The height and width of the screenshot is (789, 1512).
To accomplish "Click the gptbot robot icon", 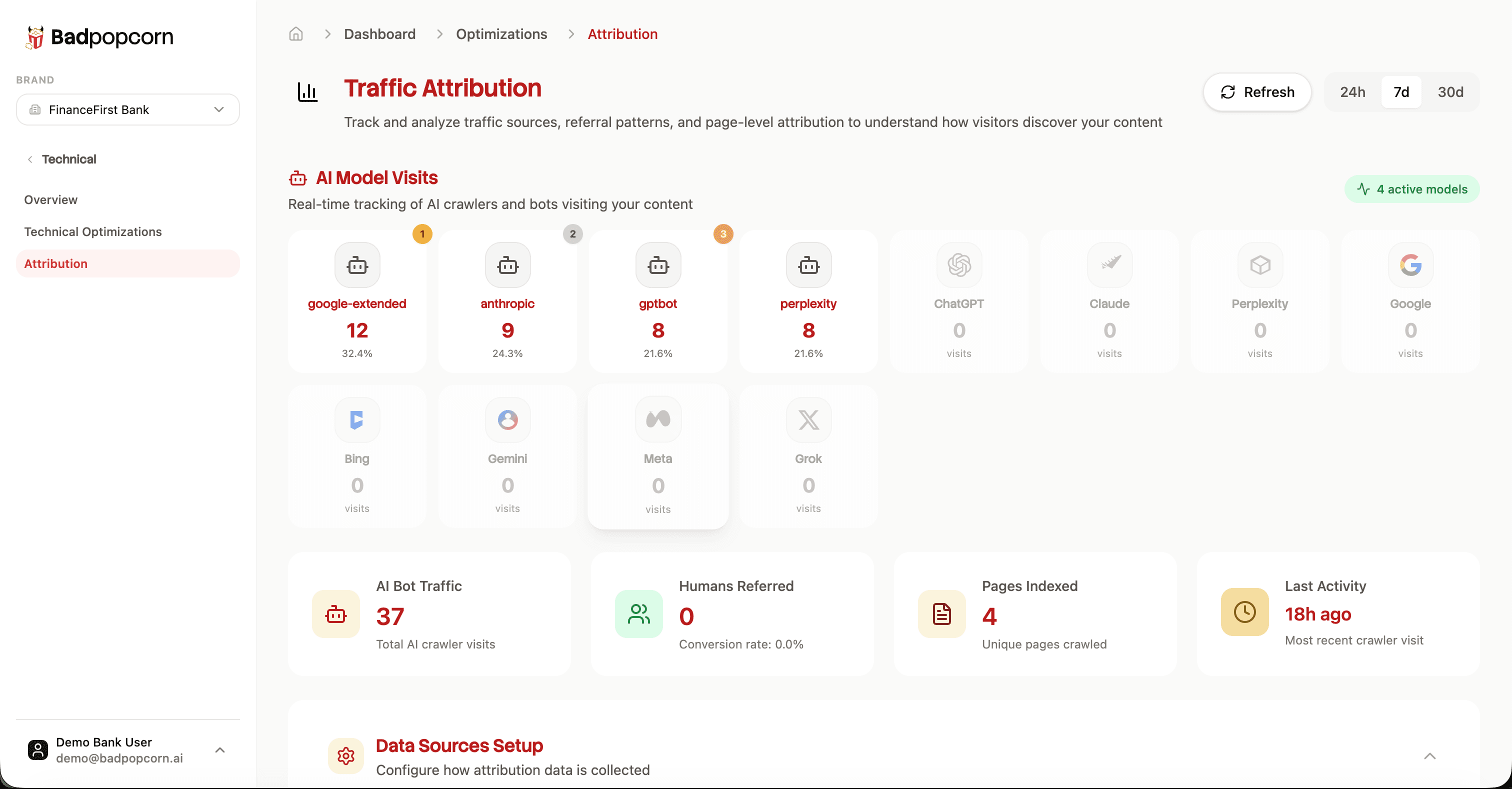I will (x=658, y=265).
